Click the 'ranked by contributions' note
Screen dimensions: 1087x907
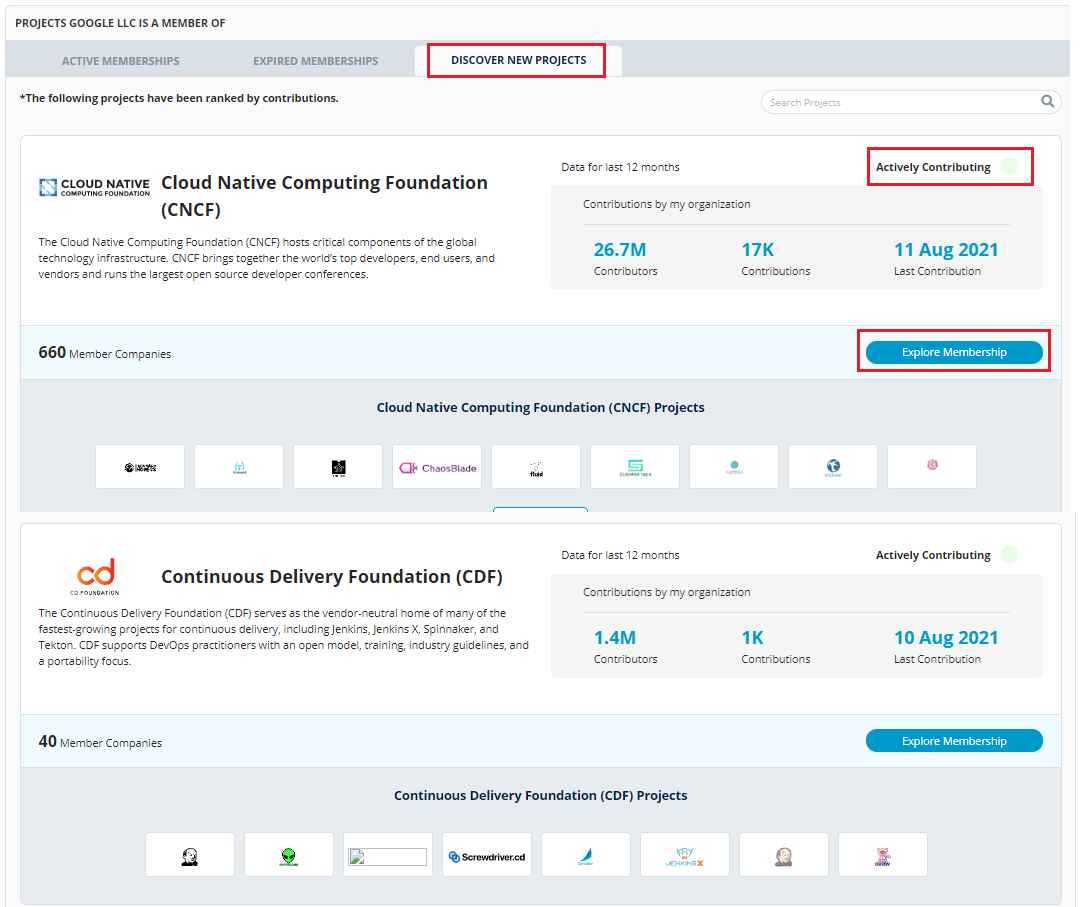click(x=179, y=98)
